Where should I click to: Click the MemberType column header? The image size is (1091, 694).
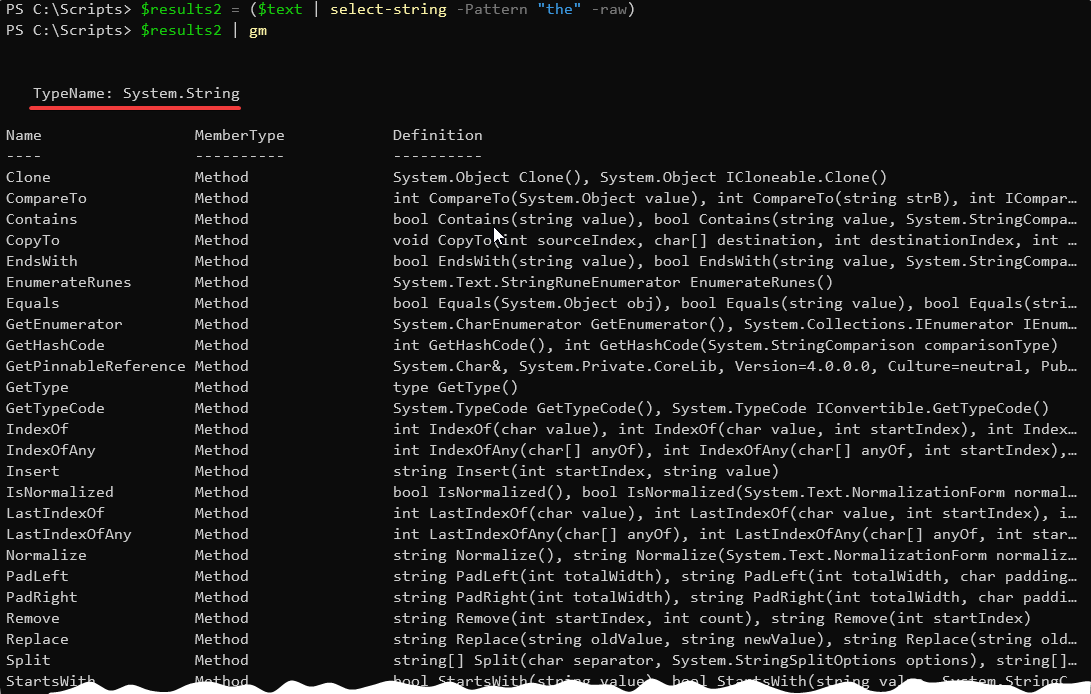click(239, 135)
